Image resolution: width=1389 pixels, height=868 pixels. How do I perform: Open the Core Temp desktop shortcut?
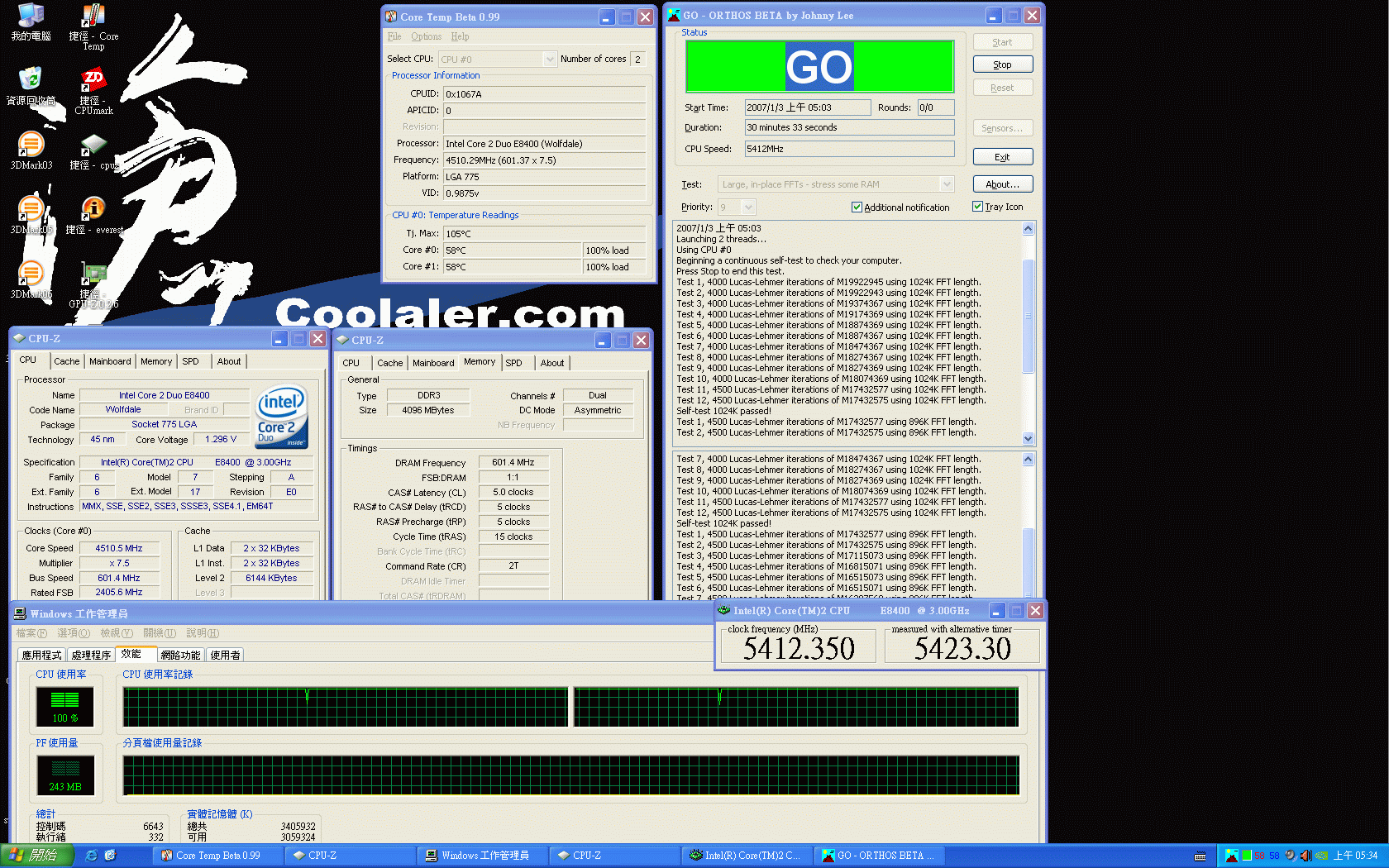(x=93, y=26)
